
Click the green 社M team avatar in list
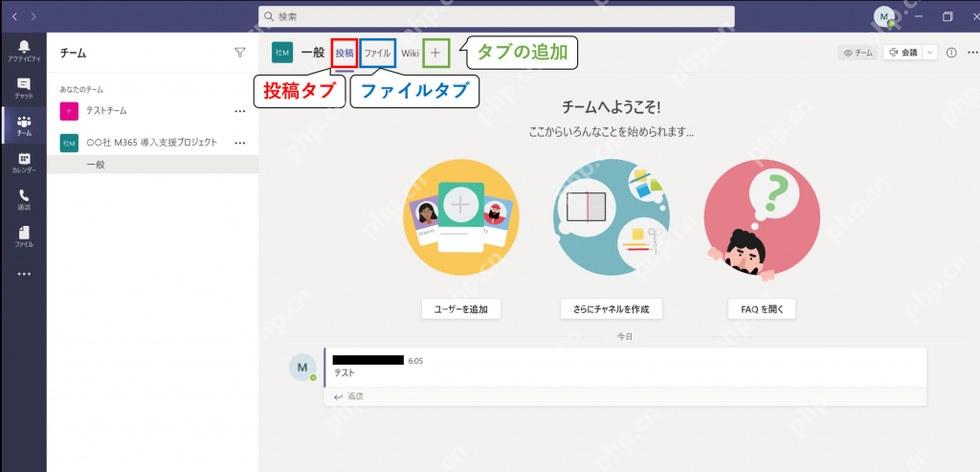tap(69, 143)
